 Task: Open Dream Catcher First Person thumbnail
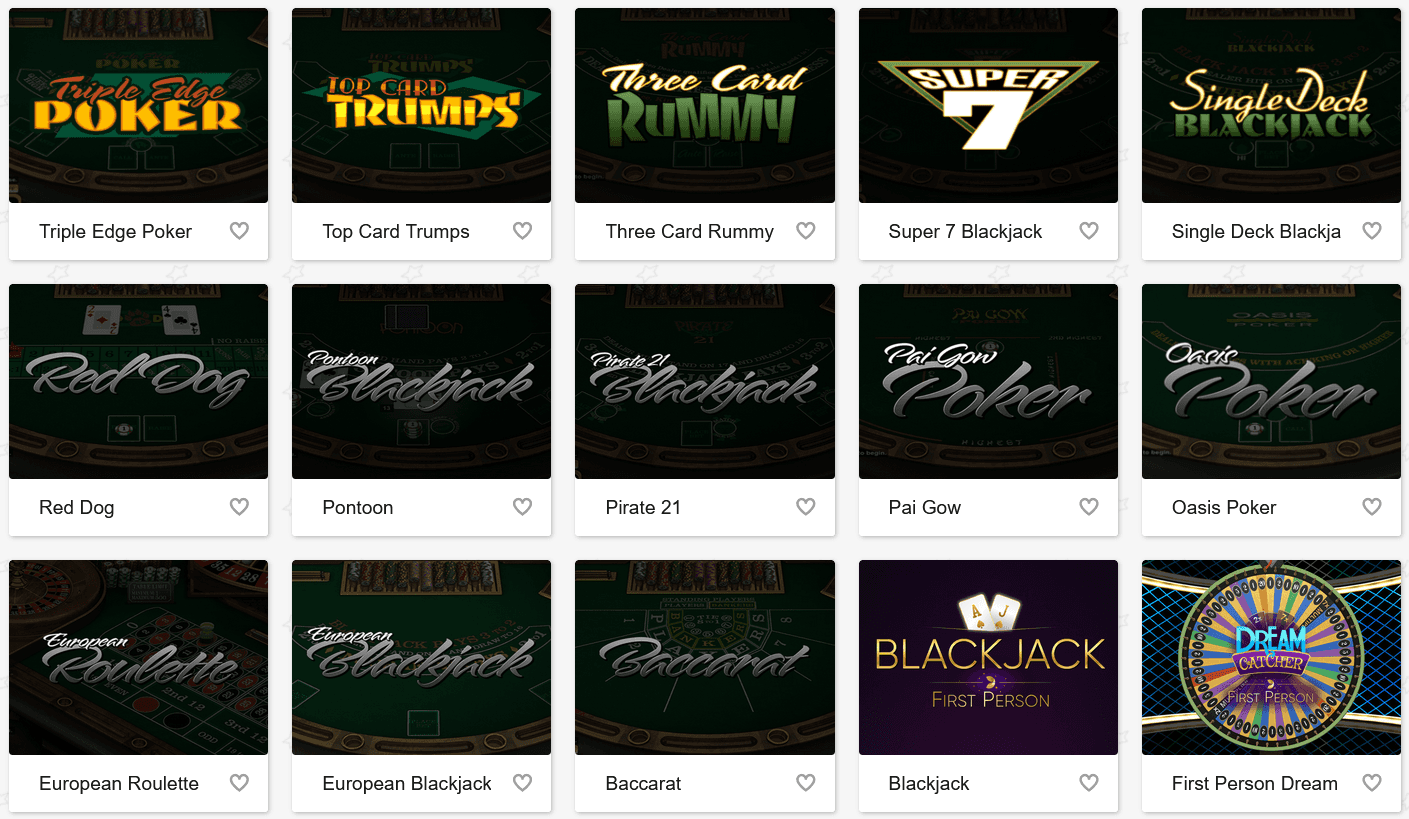tap(1271, 657)
